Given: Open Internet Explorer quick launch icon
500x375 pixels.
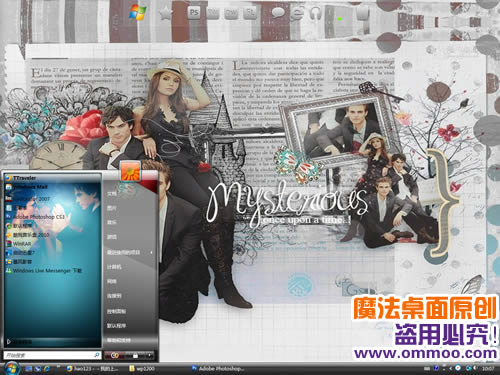Looking at the screenshot, I should 47,369.
